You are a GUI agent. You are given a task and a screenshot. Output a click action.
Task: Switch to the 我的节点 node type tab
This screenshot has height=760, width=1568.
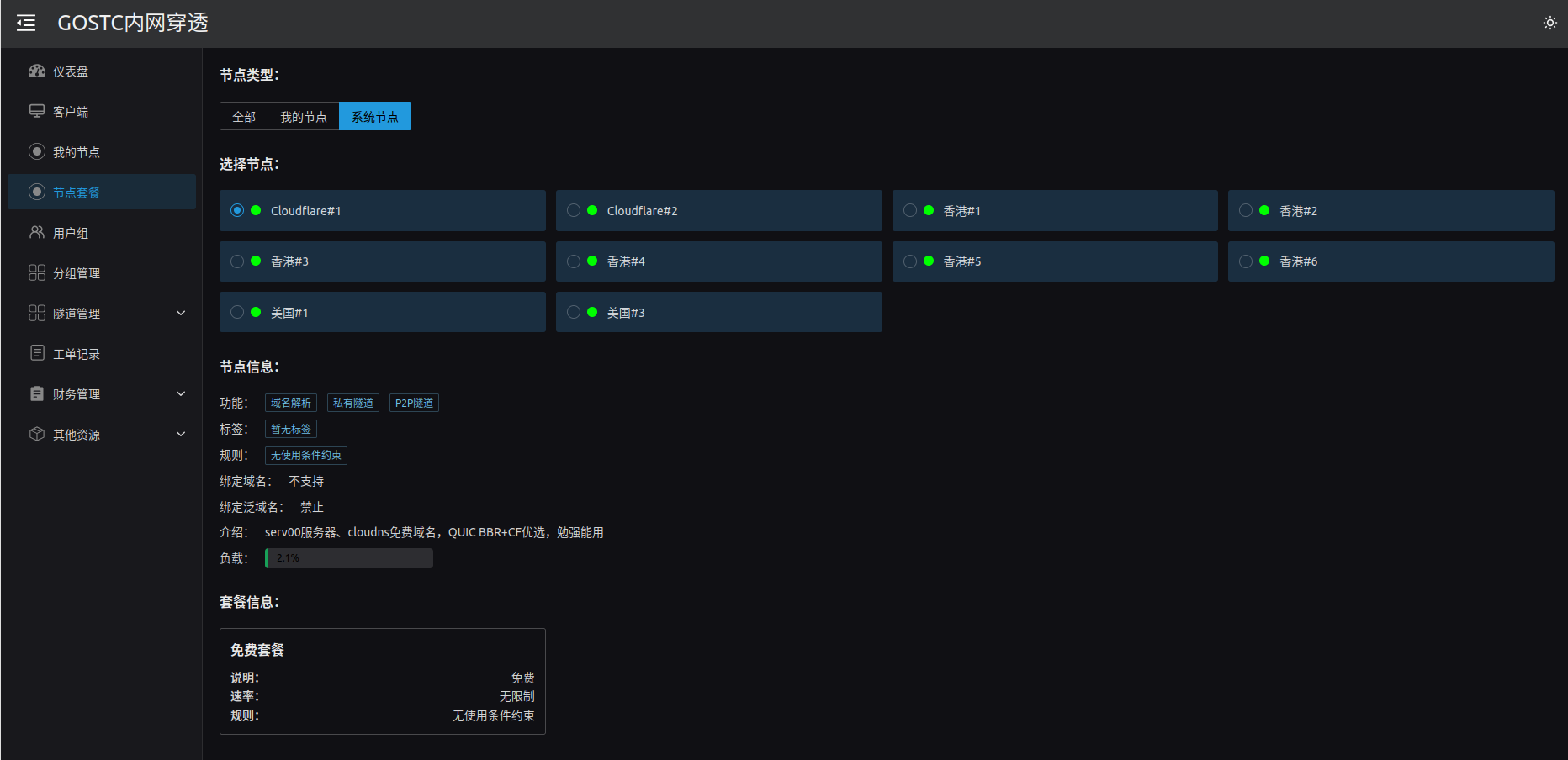tap(303, 117)
